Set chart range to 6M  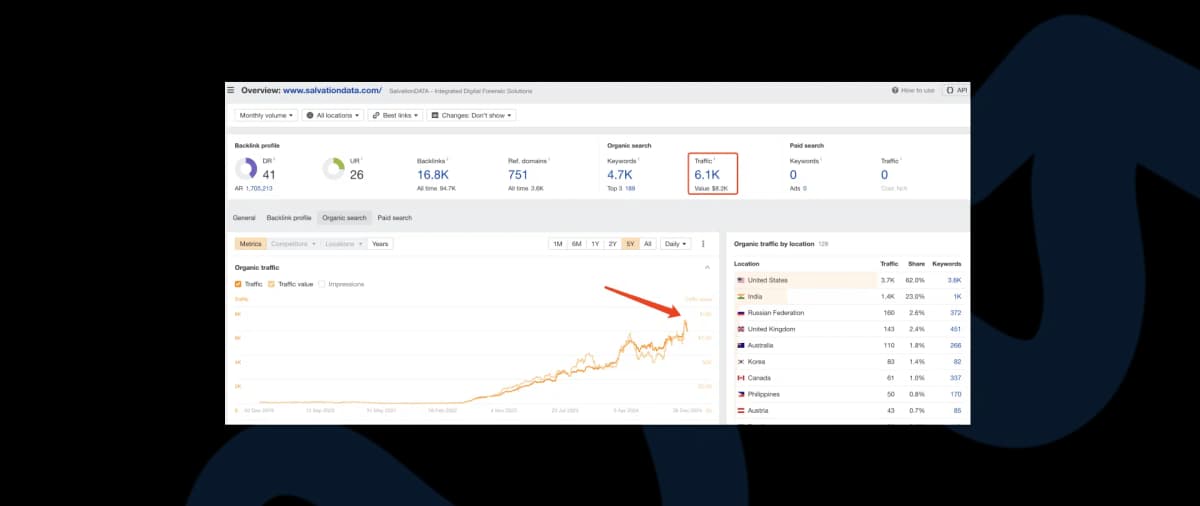(x=577, y=243)
